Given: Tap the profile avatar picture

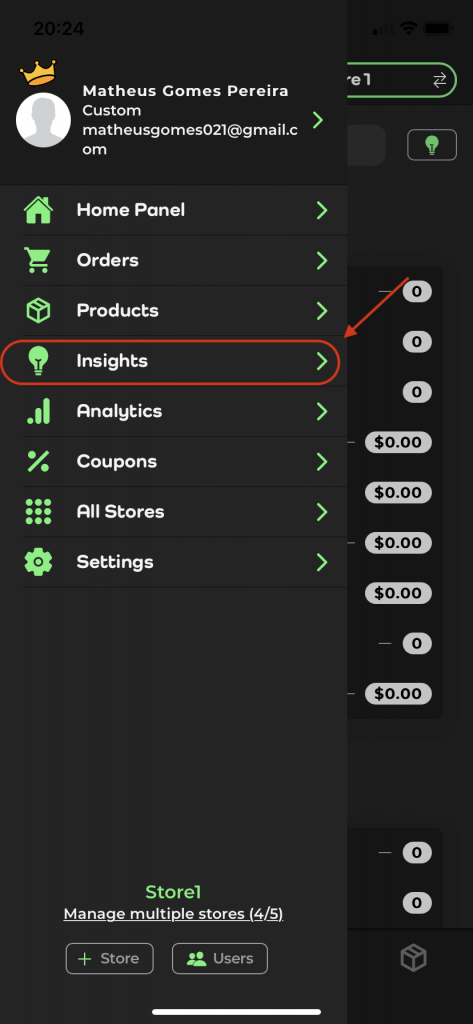Looking at the screenshot, I should pyautogui.click(x=43, y=120).
